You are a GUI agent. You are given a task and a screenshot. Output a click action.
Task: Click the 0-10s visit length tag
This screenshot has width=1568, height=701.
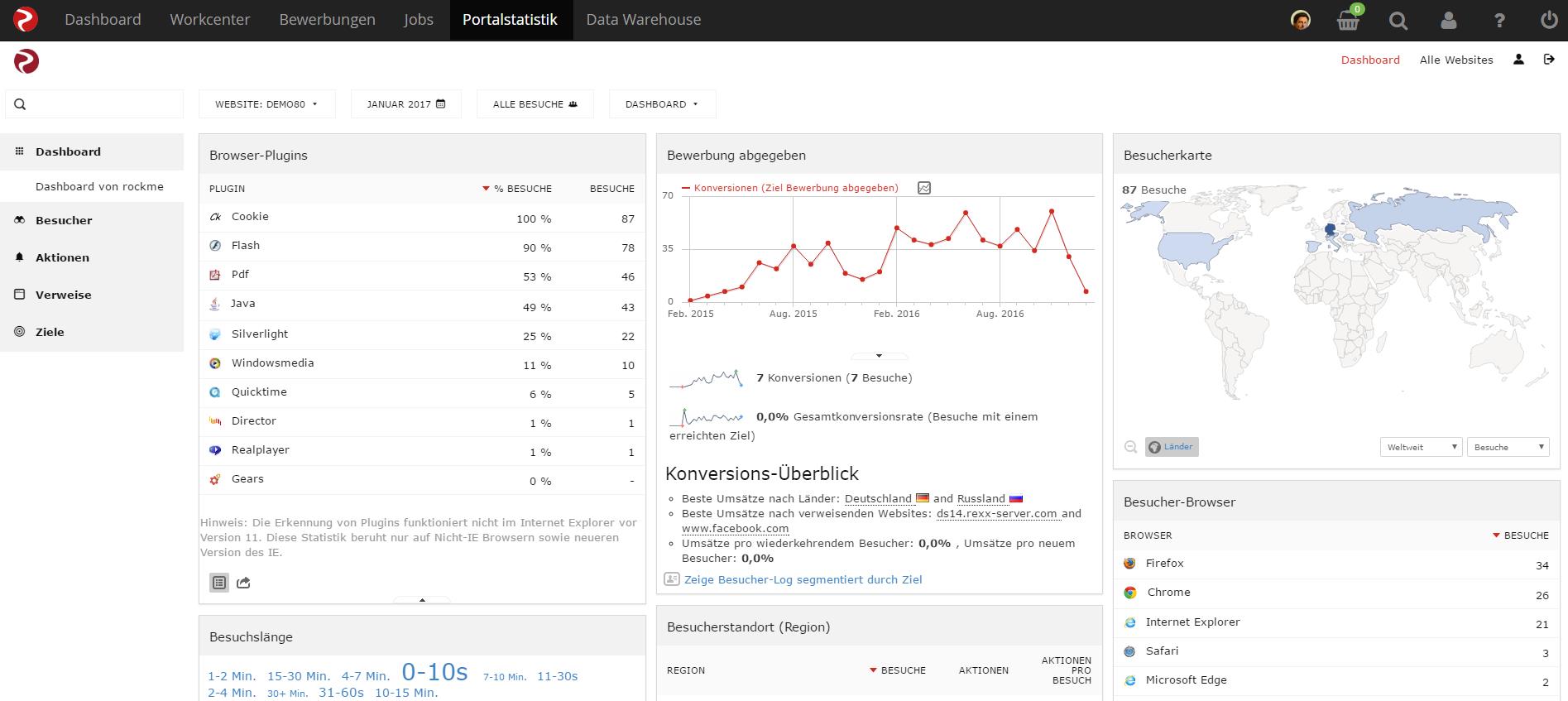[435, 671]
